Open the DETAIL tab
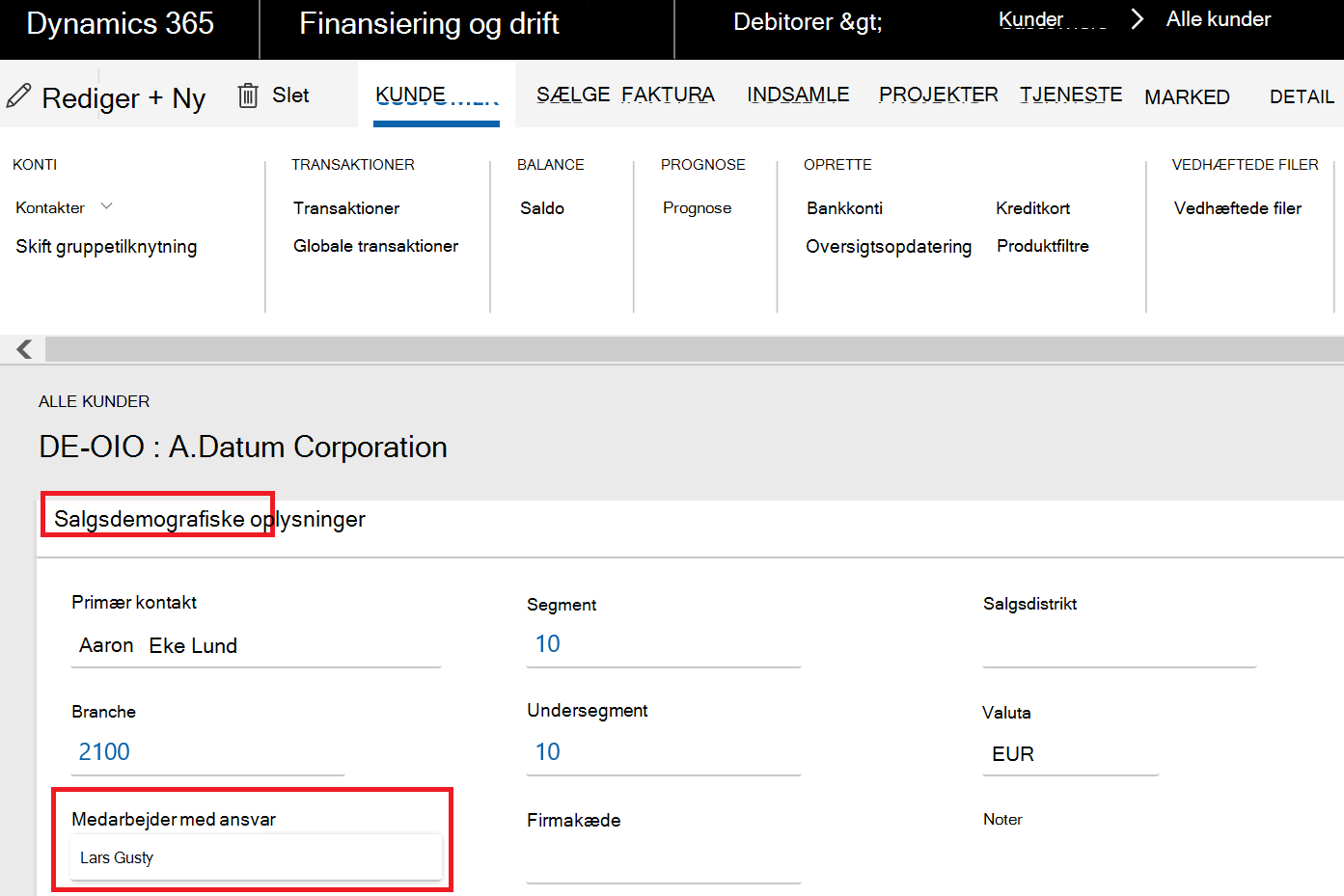Image resolution: width=1344 pixels, height=896 pixels. (x=1302, y=96)
